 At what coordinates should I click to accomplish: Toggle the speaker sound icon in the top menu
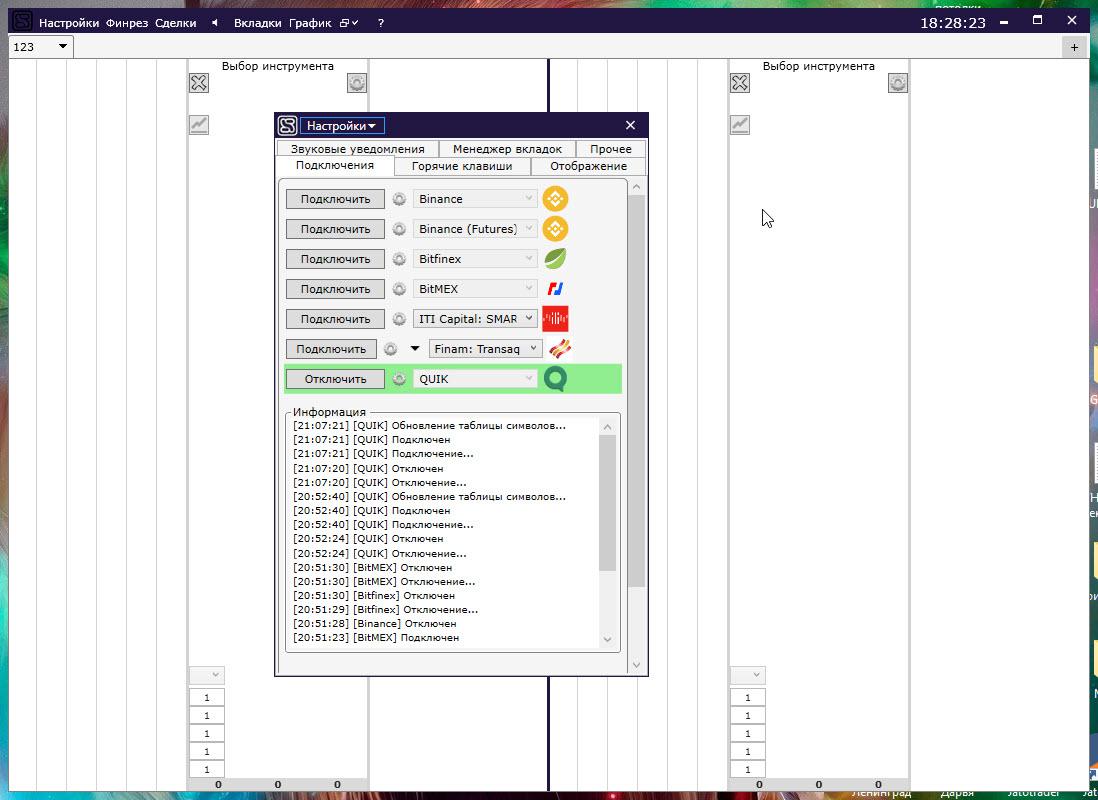pyautogui.click(x=215, y=23)
